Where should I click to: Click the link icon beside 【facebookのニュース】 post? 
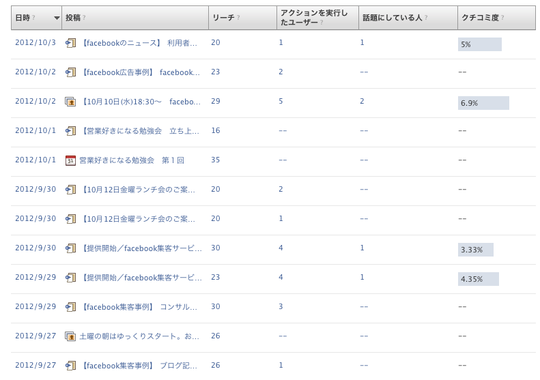pos(71,43)
